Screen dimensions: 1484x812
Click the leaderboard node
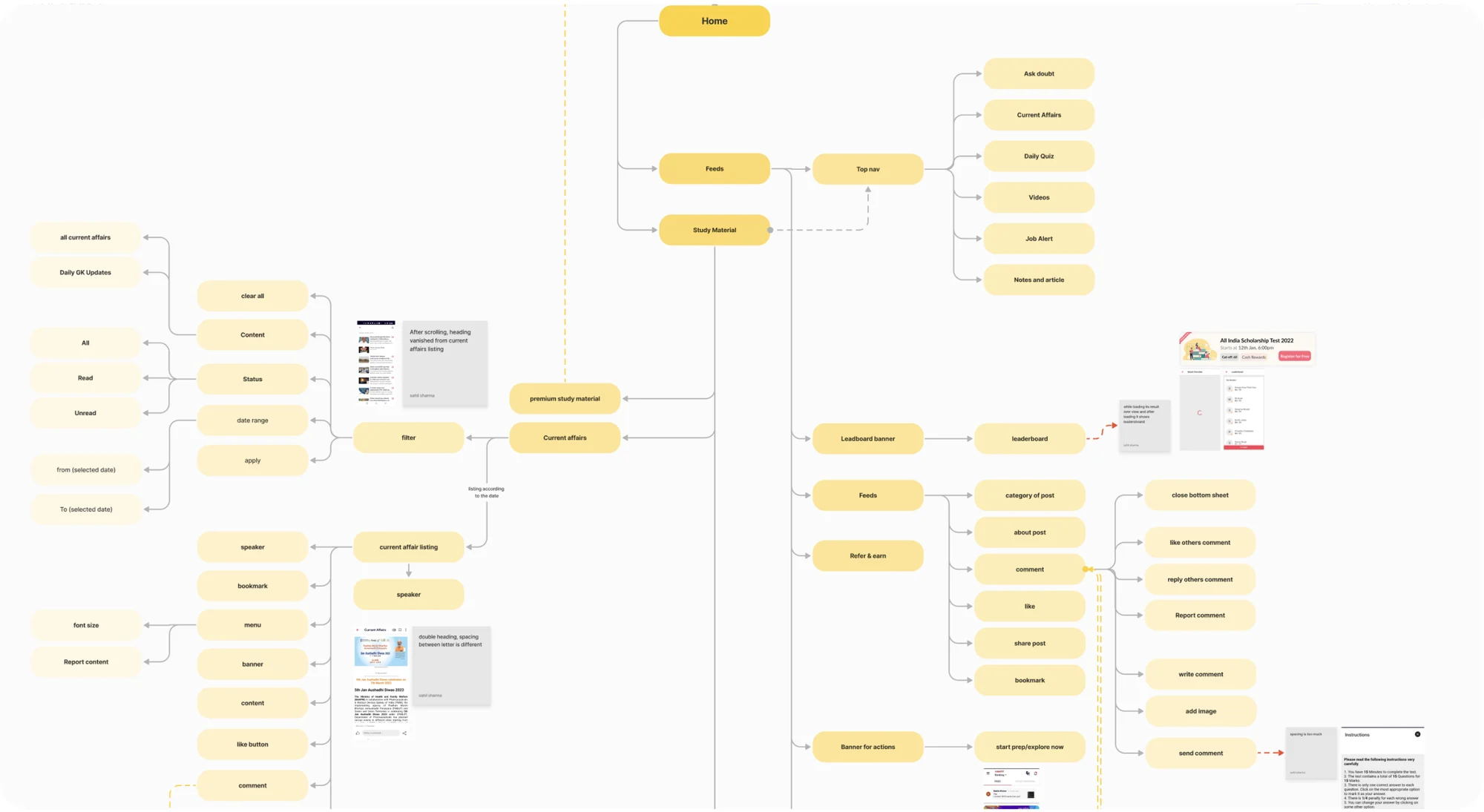1029,438
